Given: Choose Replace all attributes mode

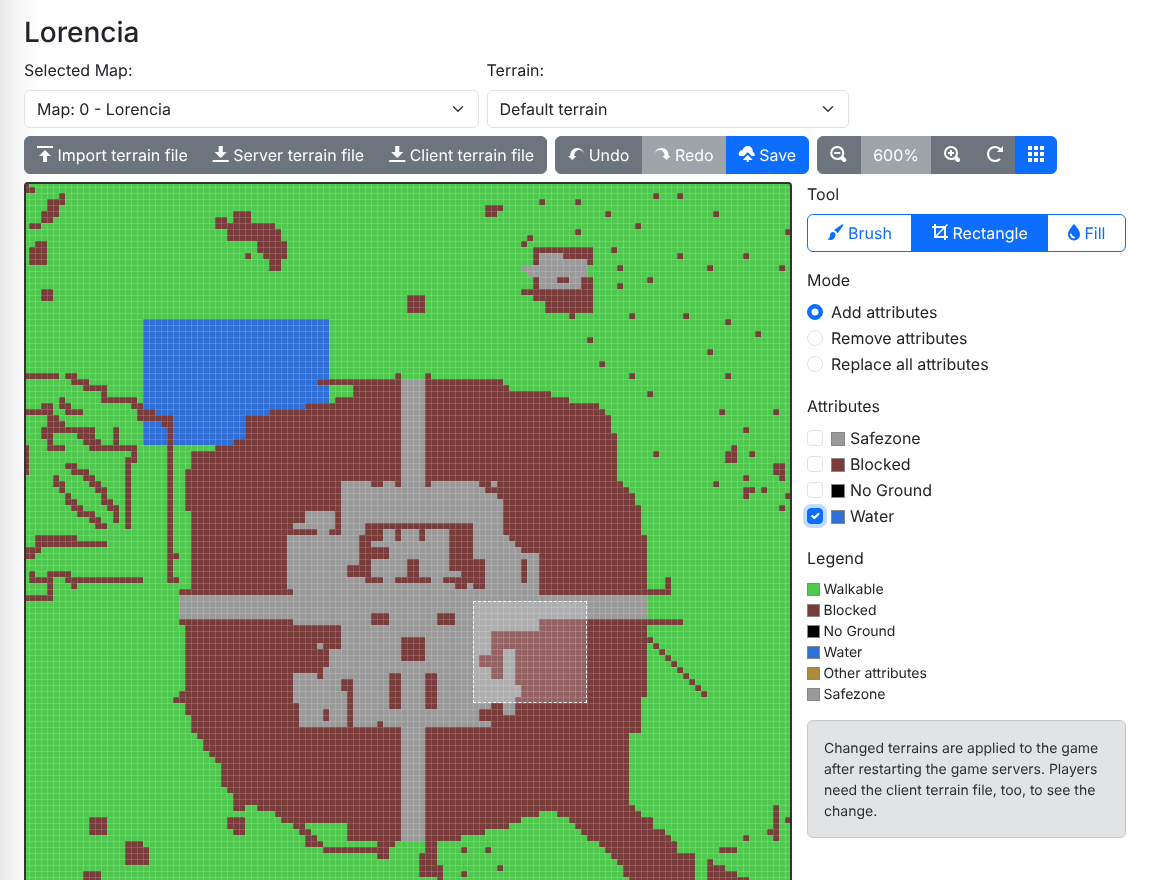Looking at the screenshot, I should (x=815, y=364).
